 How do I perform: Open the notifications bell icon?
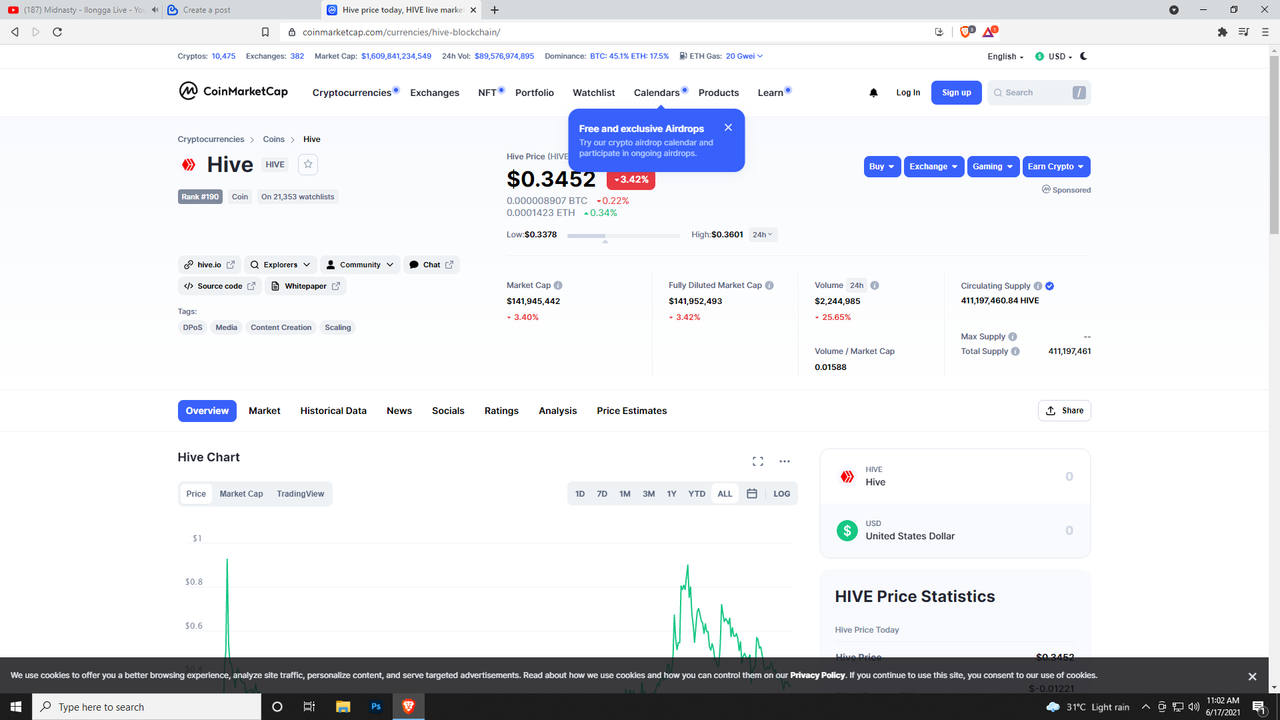point(873,93)
